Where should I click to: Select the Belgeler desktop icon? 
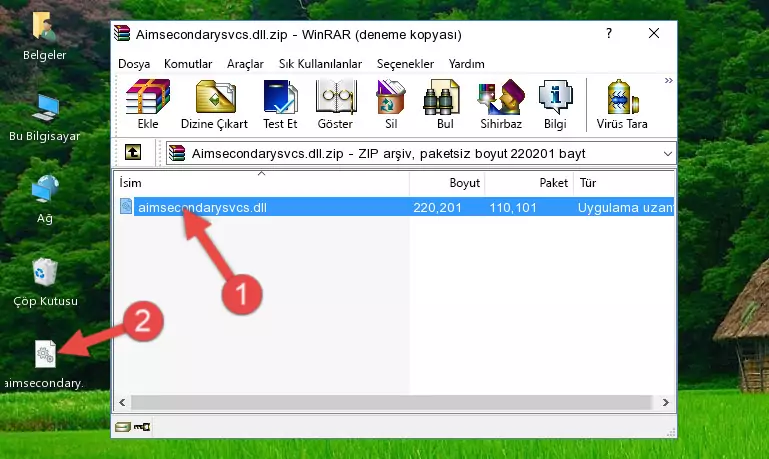pos(44,36)
